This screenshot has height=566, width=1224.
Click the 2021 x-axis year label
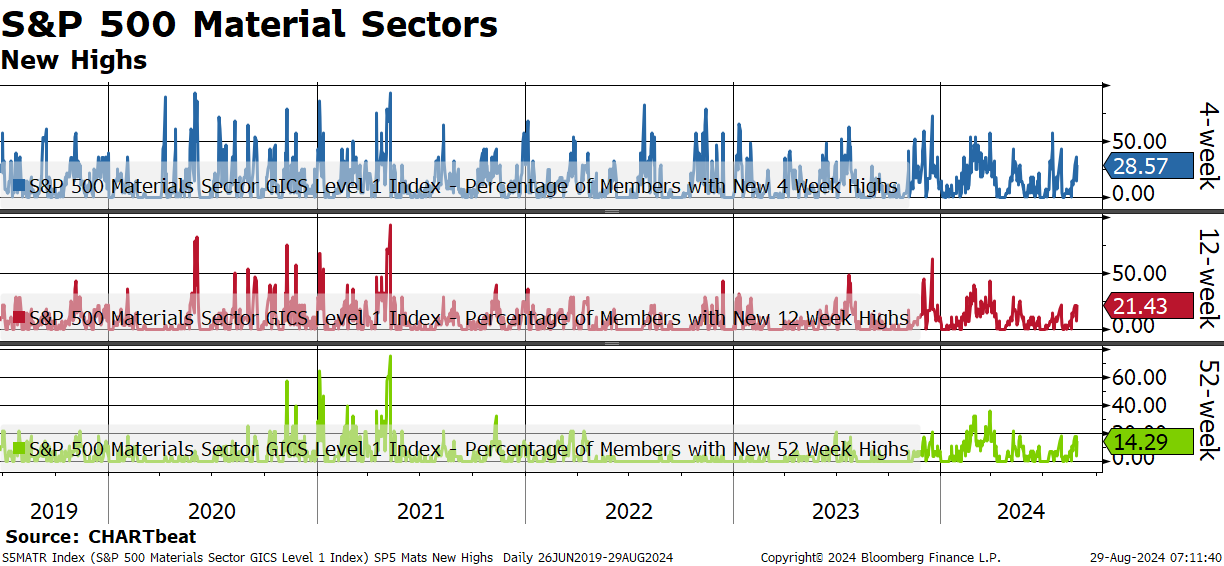tap(421, 512)
